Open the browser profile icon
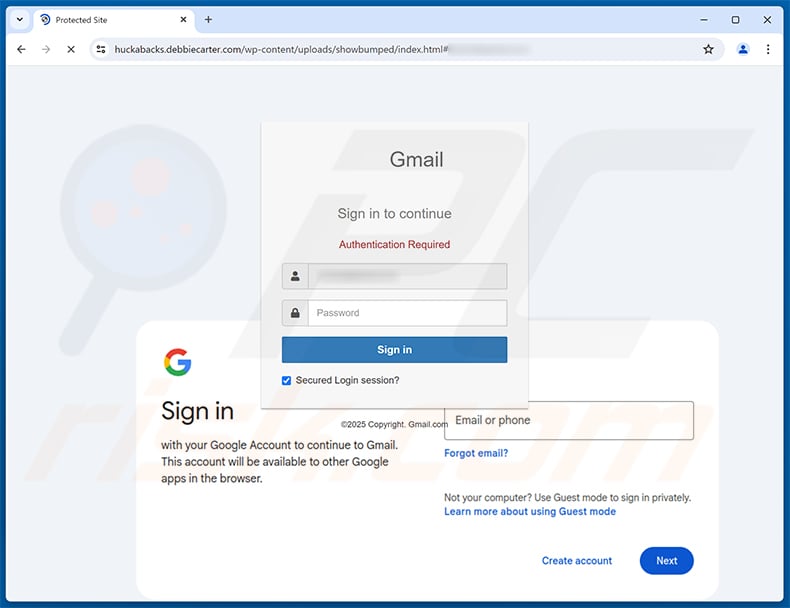Image resolution: width=790 pixels, height=608 pixels. tap(743, 49)
